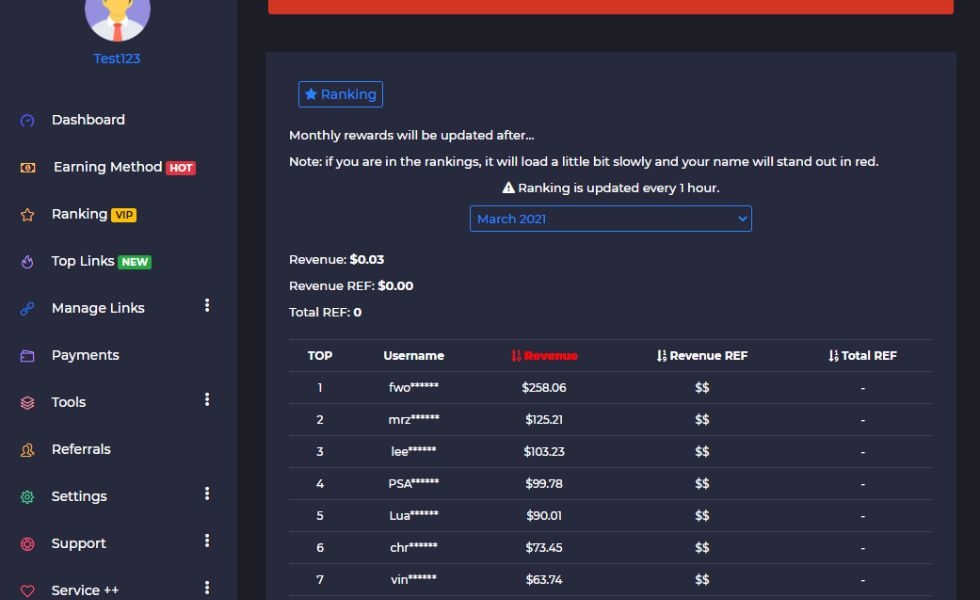Click the $99.78 revenue value
Image resolution: width=980 pixels, height=600 pixels.
click(544, 484)
